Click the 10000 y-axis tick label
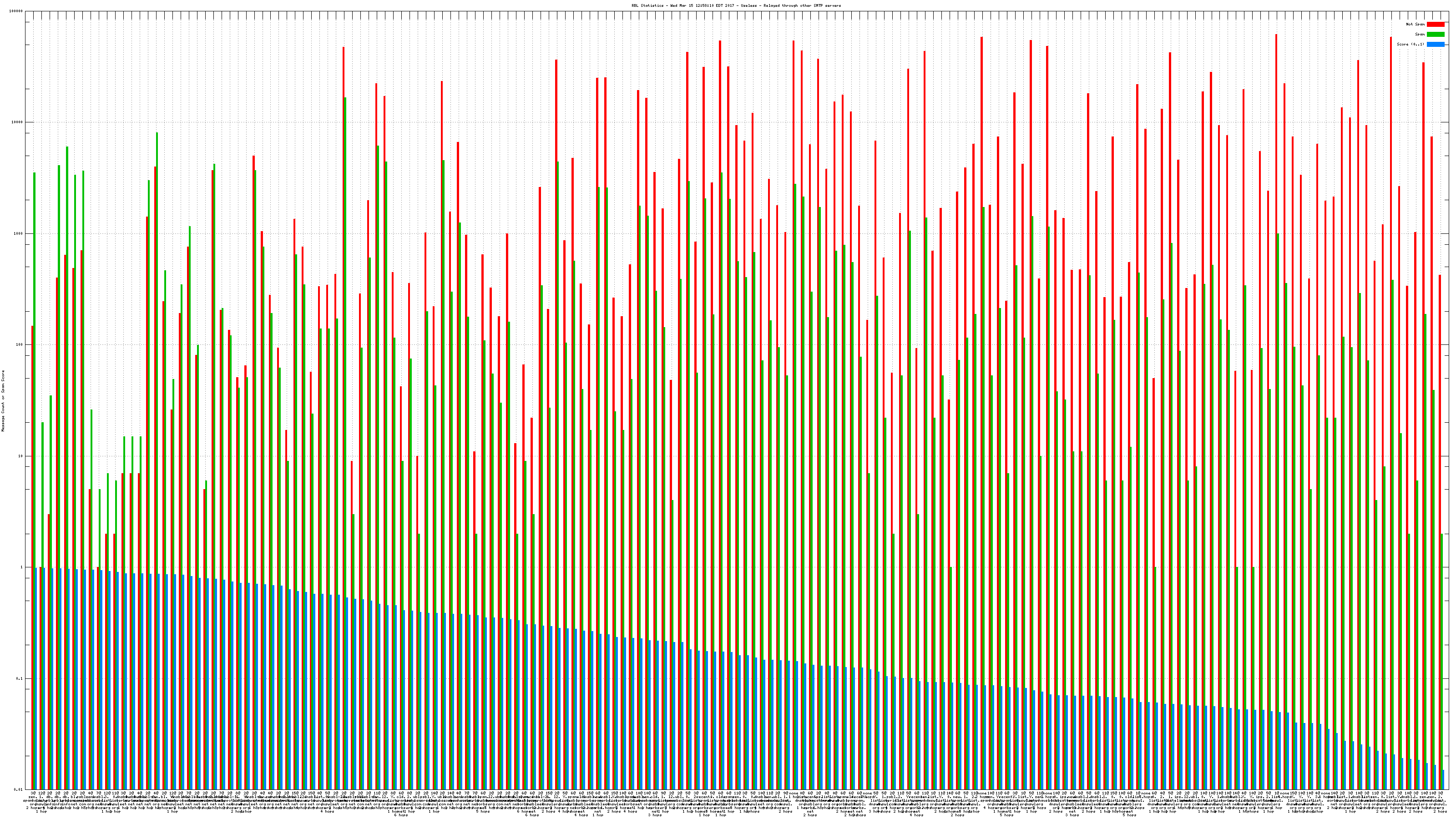 tap(18, 123)
